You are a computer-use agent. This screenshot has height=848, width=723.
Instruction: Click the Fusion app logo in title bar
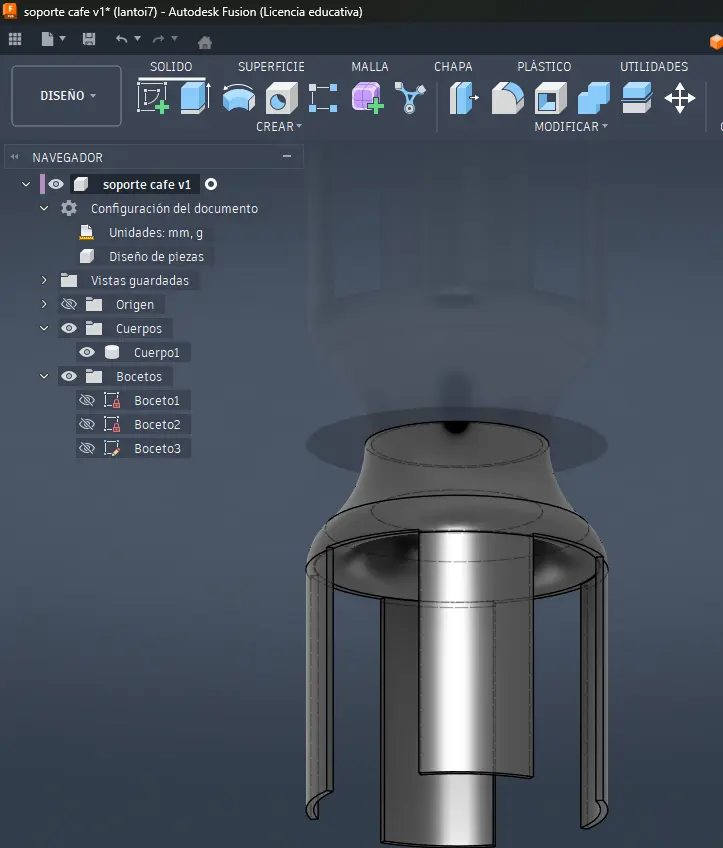tap(10, 11)
